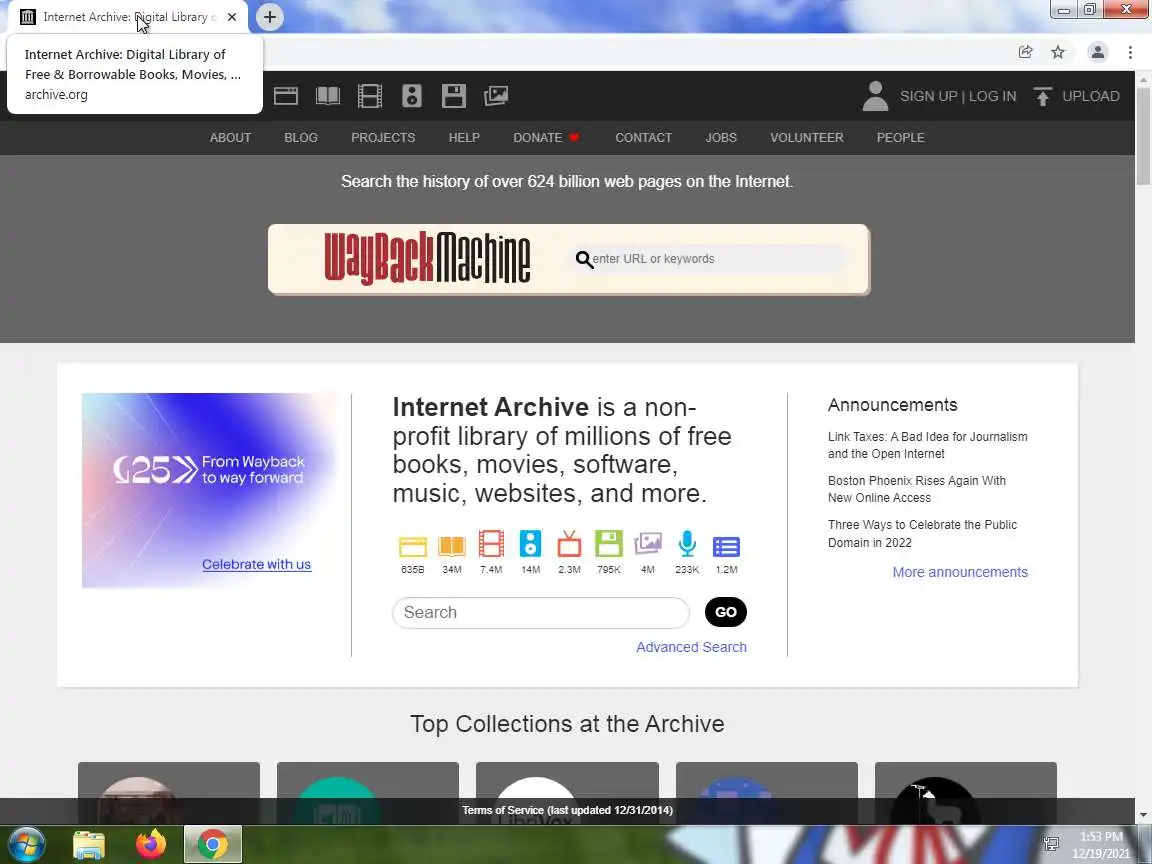
Task: Click the blue list icon labeled 1.2M
Action: coord(726,547)
